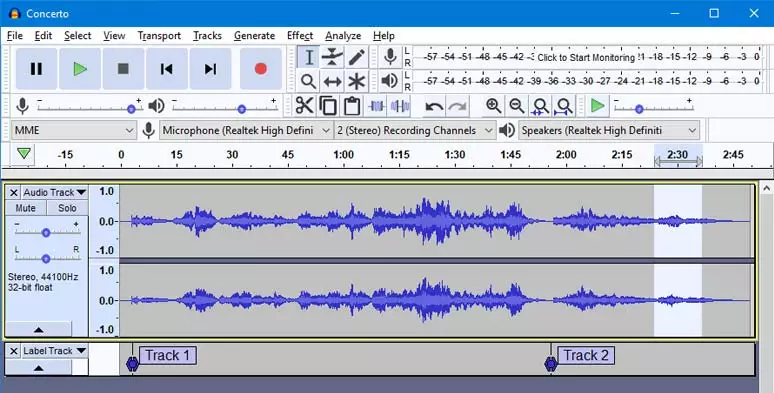Screen dimensions: 774x393
Task: Open the Select menu
Action: pos(77,36)
